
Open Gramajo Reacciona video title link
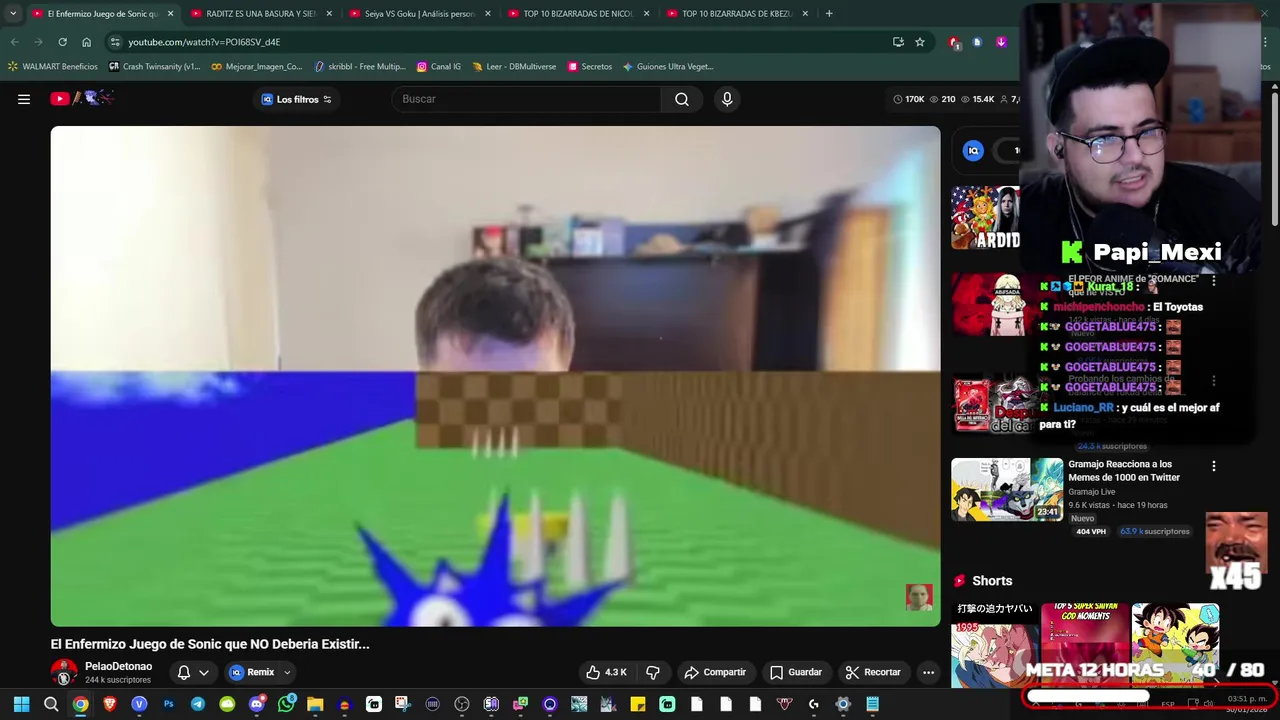[x=1124, y=471]
